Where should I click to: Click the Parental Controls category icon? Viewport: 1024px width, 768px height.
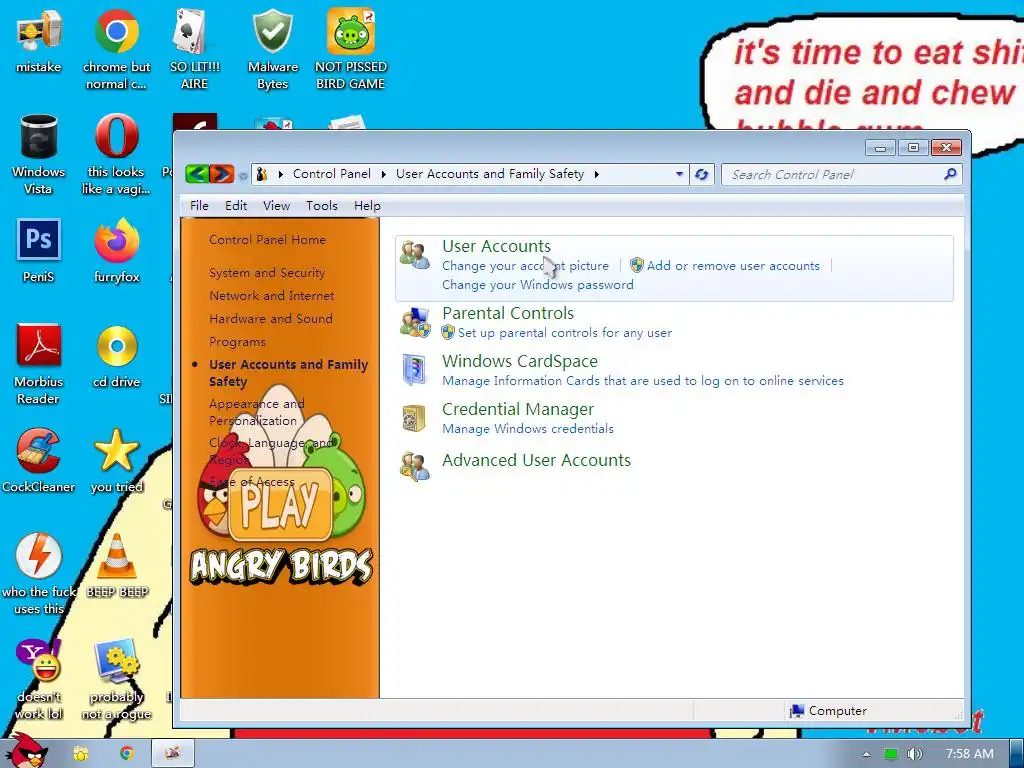415,322
